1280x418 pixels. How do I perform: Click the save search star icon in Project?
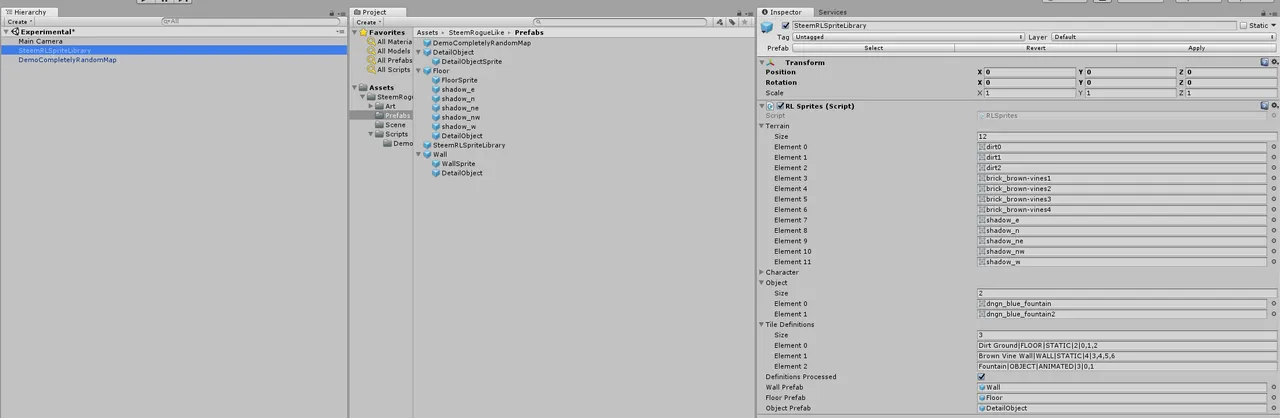pos(745,22)
